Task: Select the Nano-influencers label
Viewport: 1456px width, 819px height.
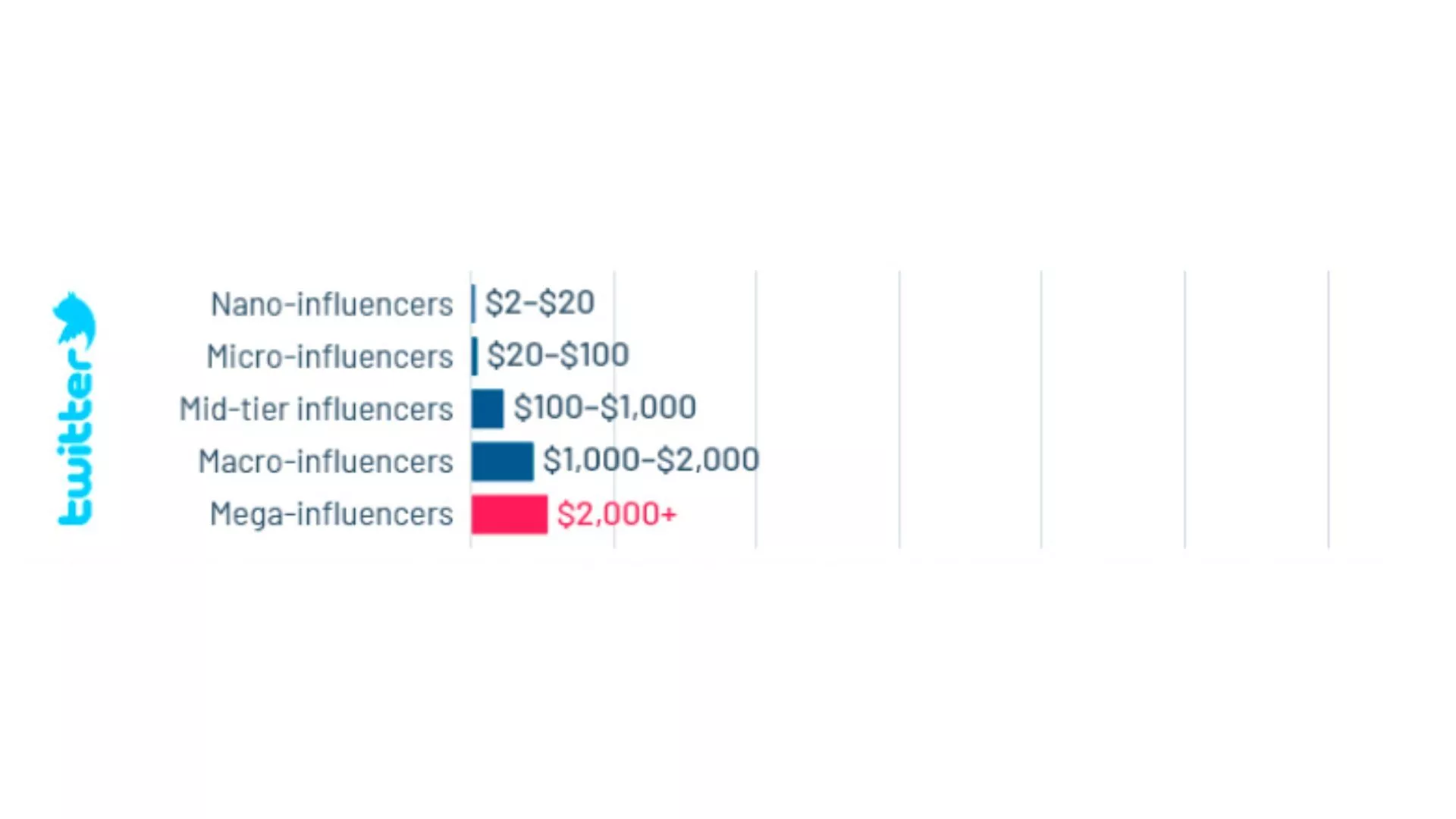Action: [x=331, y=304]
